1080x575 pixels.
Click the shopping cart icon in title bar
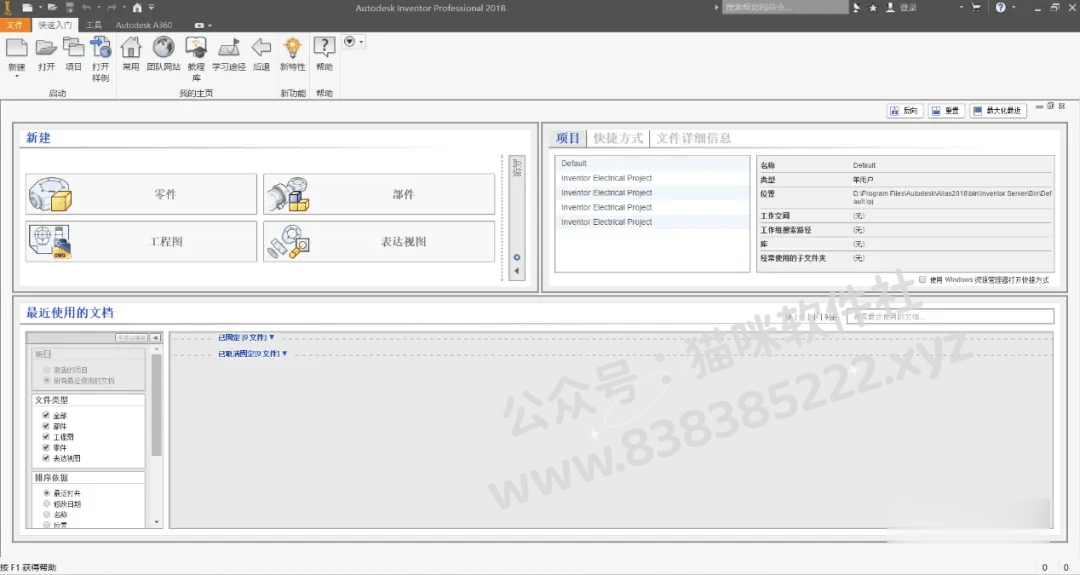976,8
